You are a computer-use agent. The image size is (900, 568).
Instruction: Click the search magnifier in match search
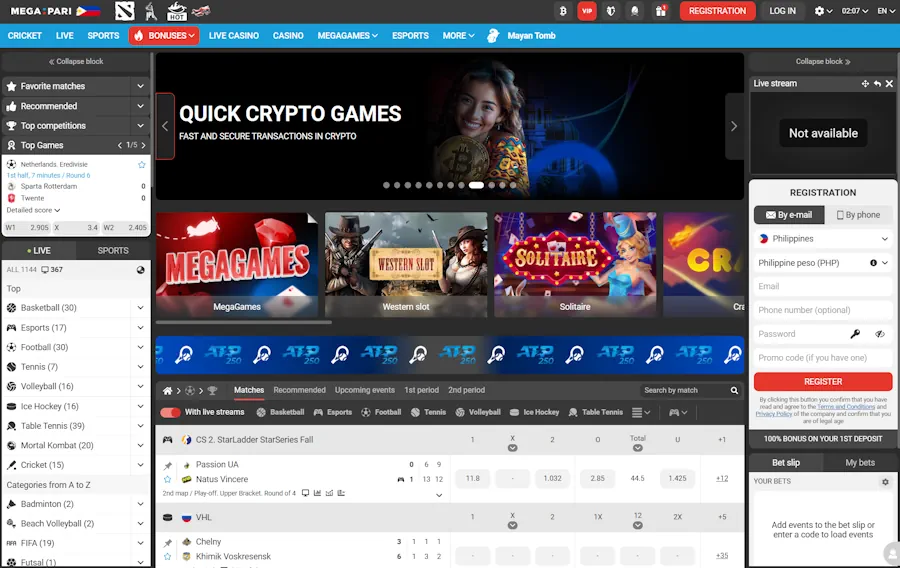click(734, 391)
